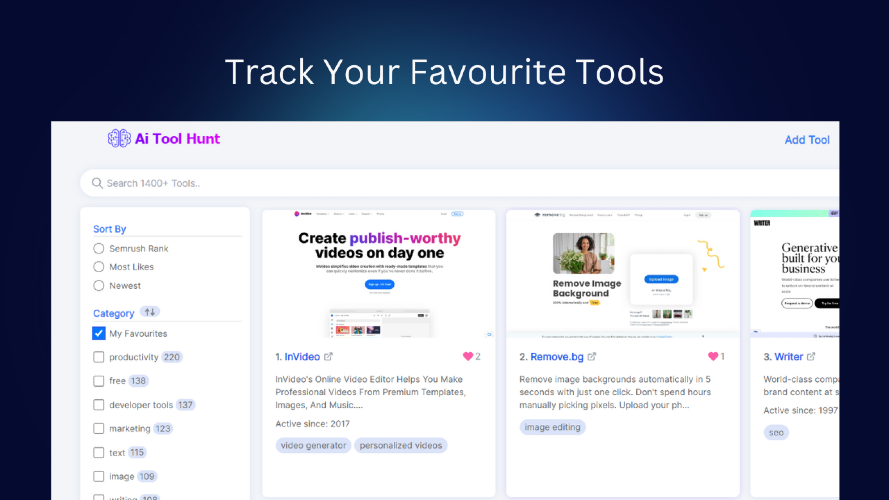
Task: Click the Ai Tool Hunt title text
Action: tap(177, 139)
